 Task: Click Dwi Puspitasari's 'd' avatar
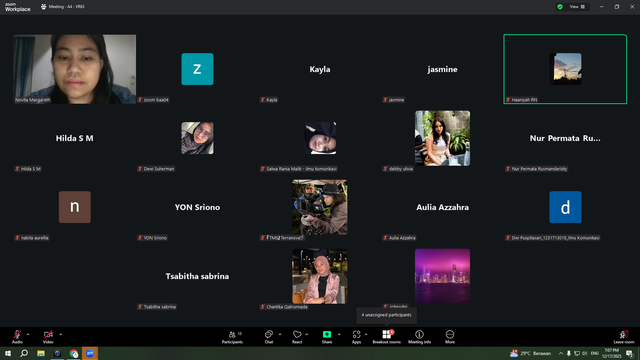point(565,207)
